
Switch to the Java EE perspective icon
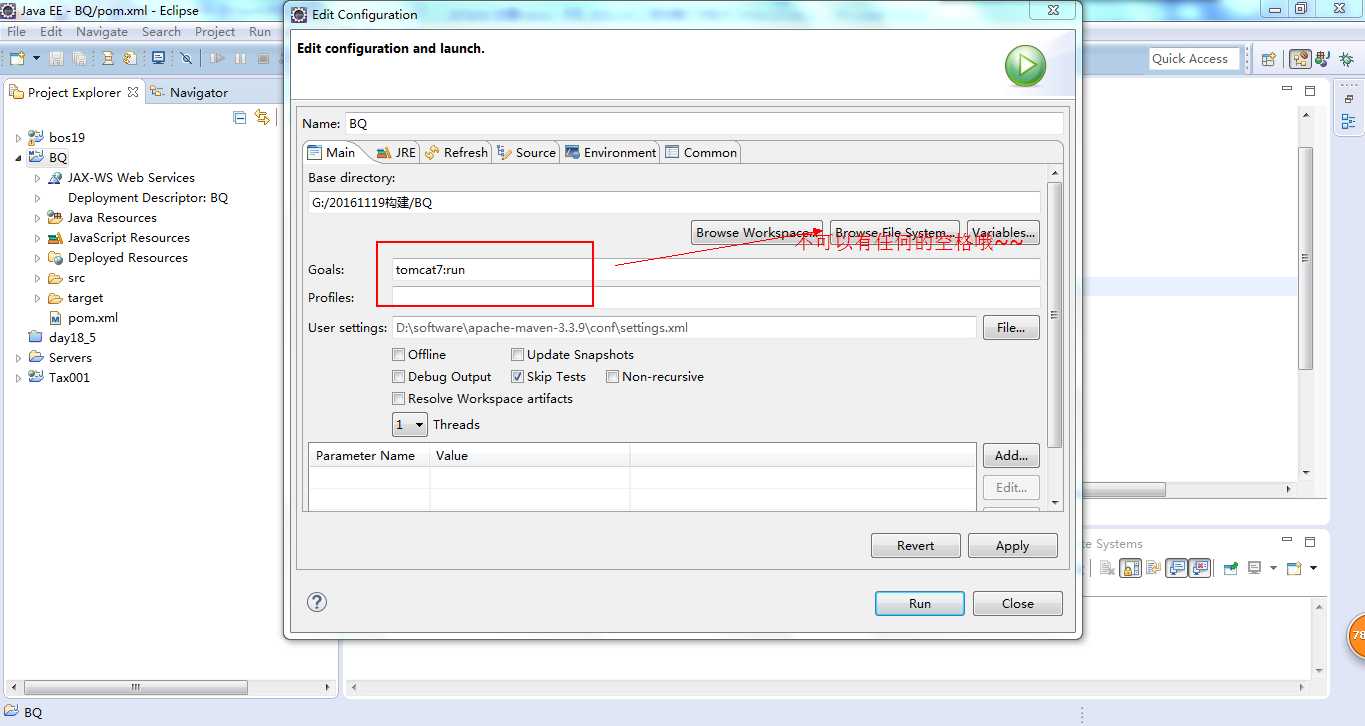[x=1300, y=59]
